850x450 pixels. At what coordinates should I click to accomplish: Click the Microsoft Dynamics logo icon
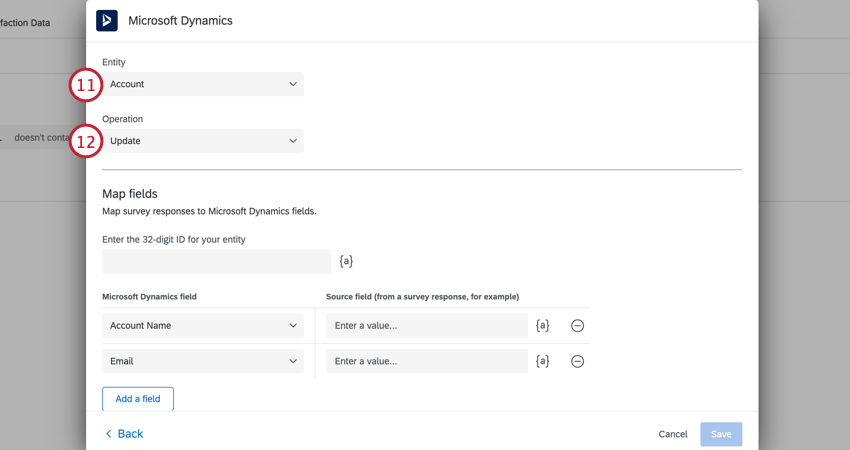point(107,20)
